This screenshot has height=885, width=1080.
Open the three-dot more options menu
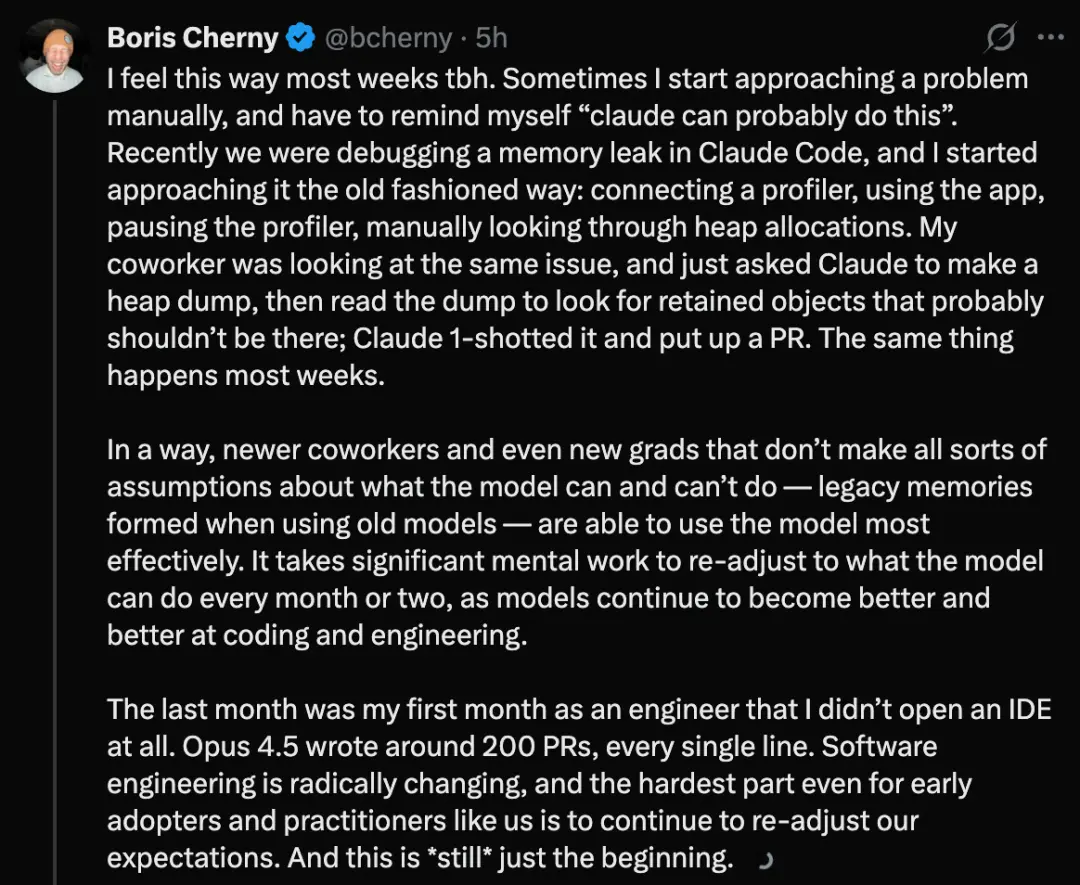pos(1051,39)
